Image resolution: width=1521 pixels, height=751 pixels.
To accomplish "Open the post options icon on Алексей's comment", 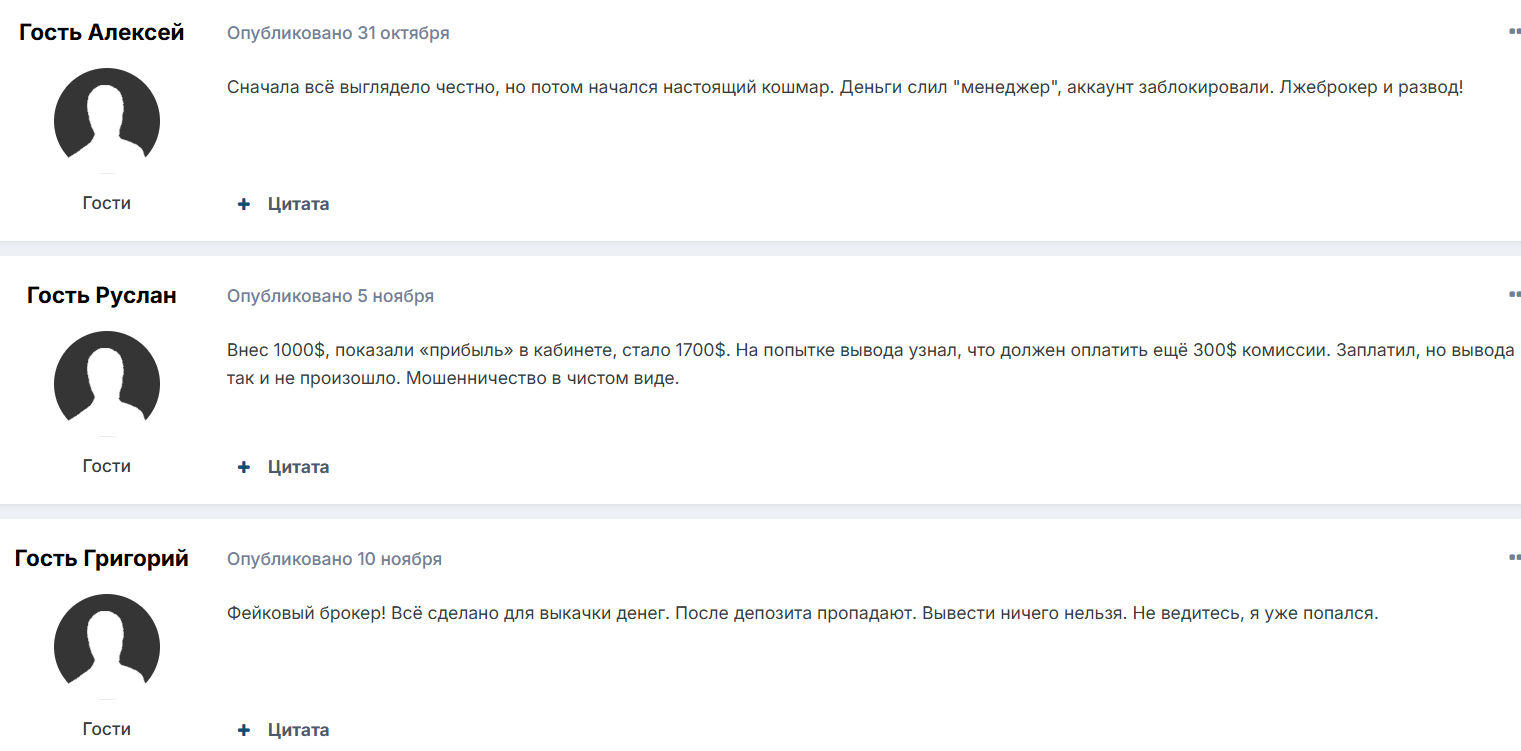I will coord(1512,30).
